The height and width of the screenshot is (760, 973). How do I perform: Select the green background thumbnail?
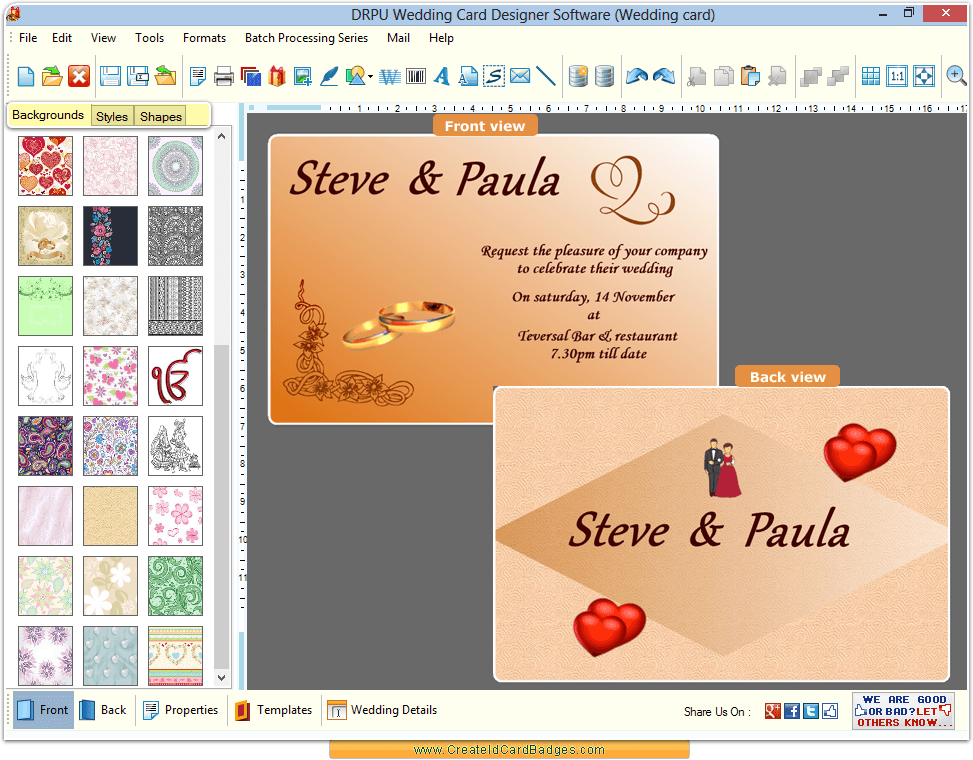coord(45,306)
